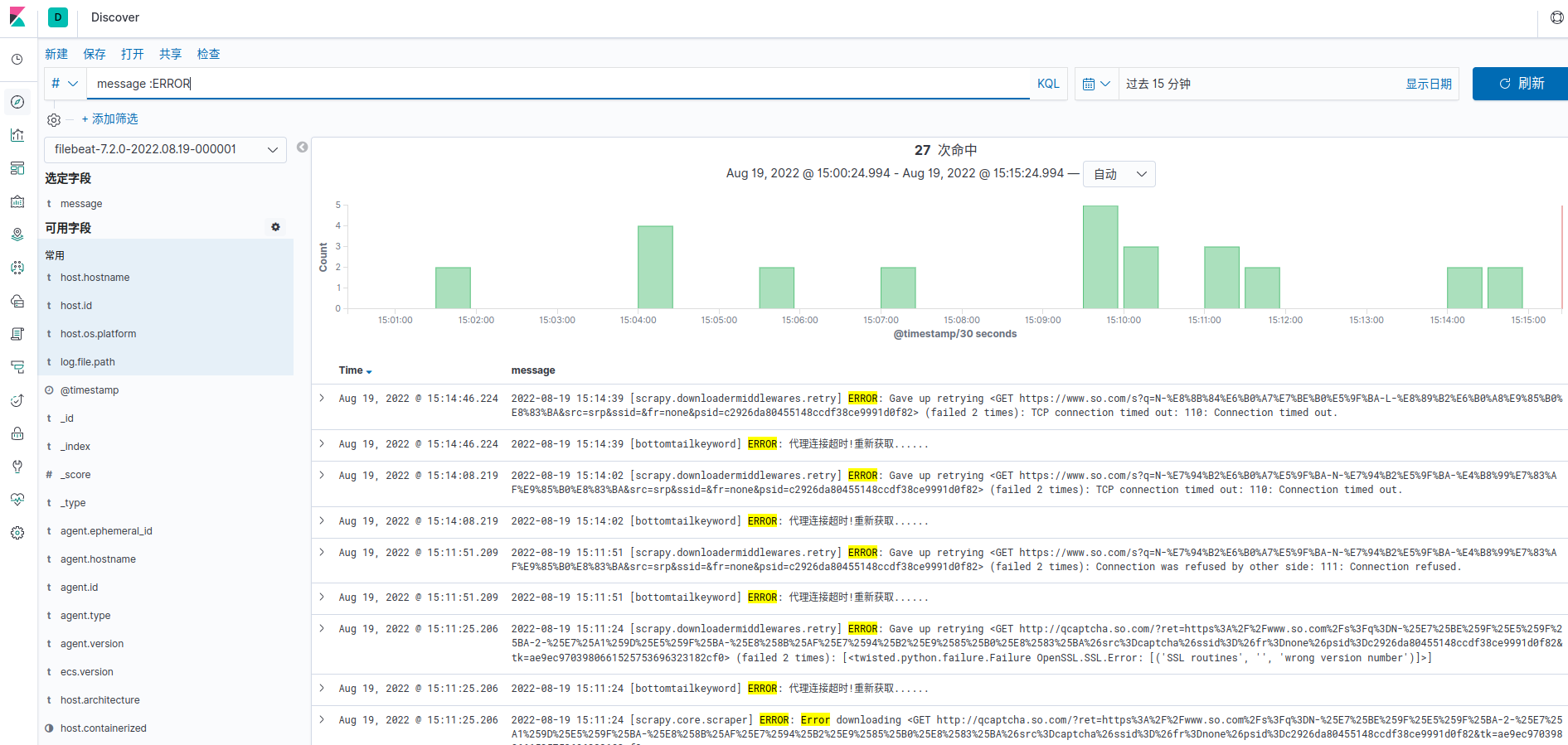Select the host.os.platform field
Screen dimensions: 1568x745
(x=98, y=334)
